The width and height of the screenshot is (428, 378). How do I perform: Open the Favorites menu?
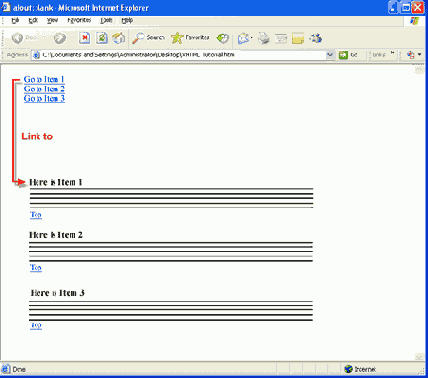tap(79, 20)
